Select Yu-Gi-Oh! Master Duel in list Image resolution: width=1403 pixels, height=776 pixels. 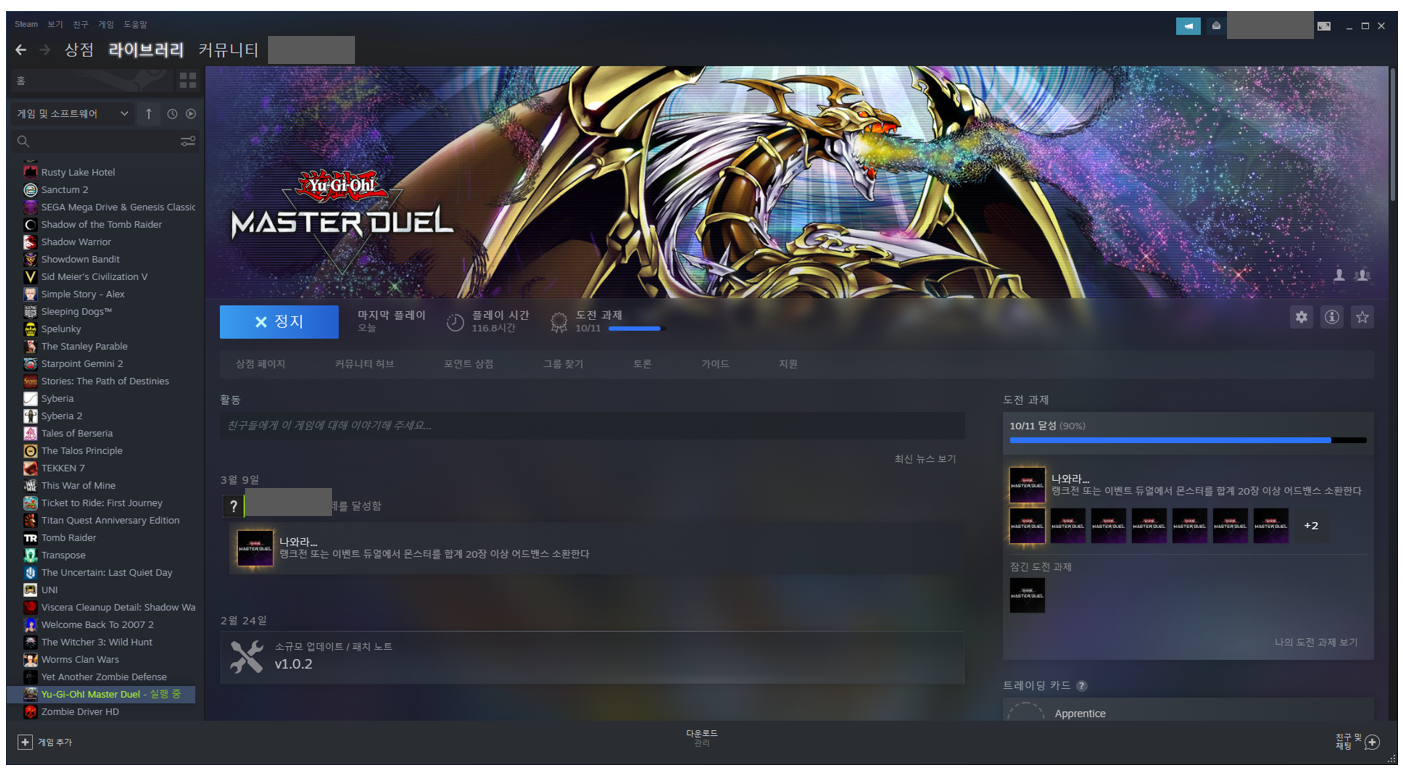(103, 694)
